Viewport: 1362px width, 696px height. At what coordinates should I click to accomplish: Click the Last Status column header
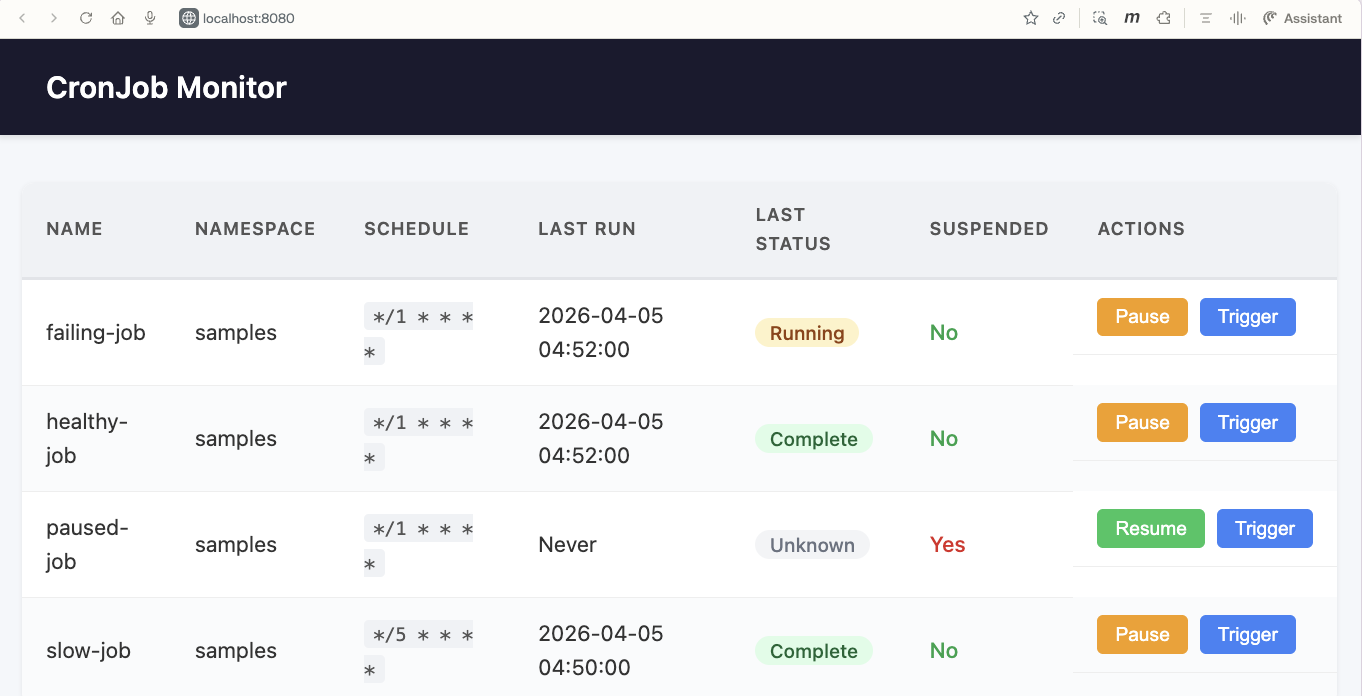[793, 229]
